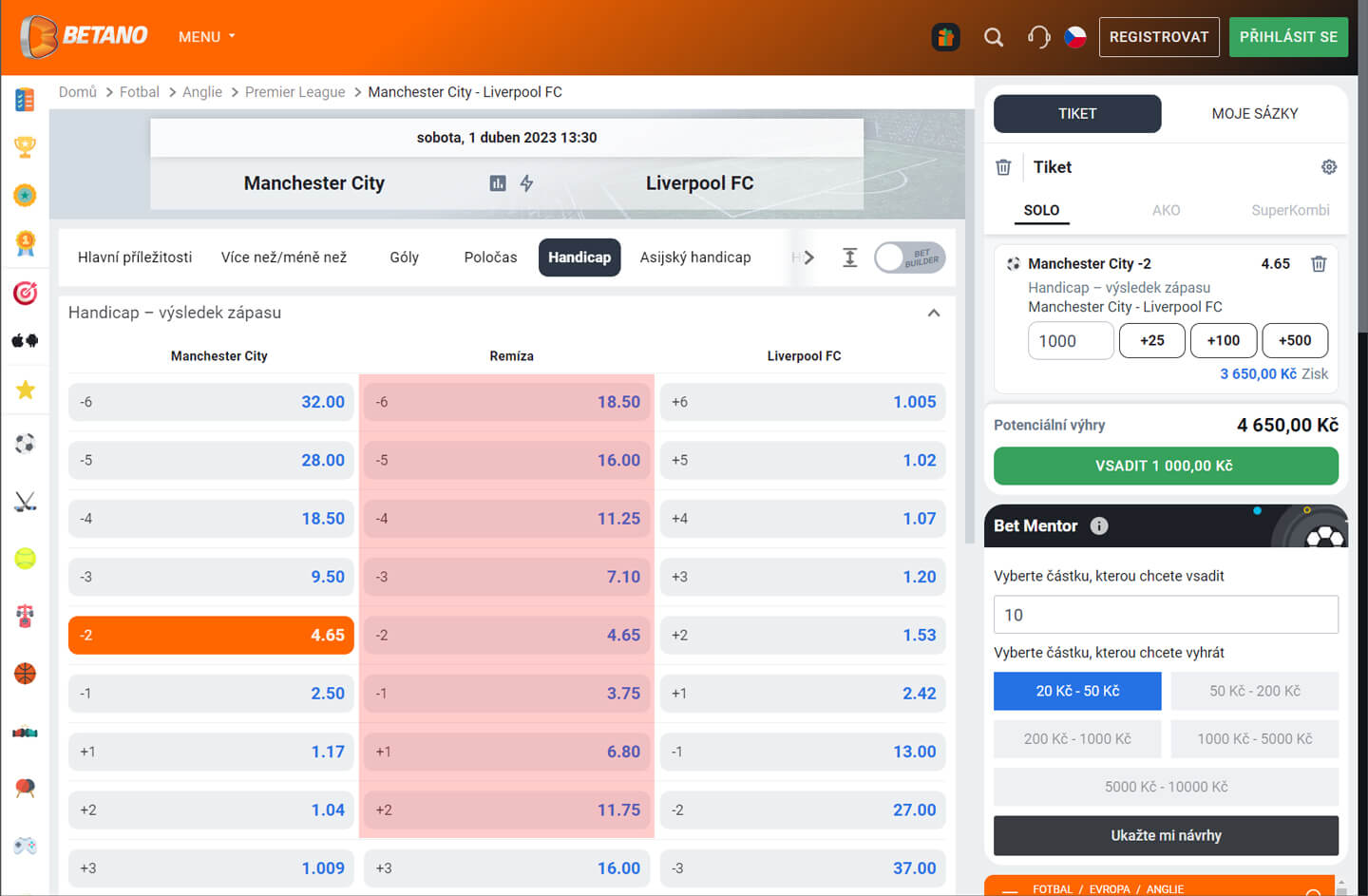Select Liverpool FC +2 odds 1.53

click(803, 635)
